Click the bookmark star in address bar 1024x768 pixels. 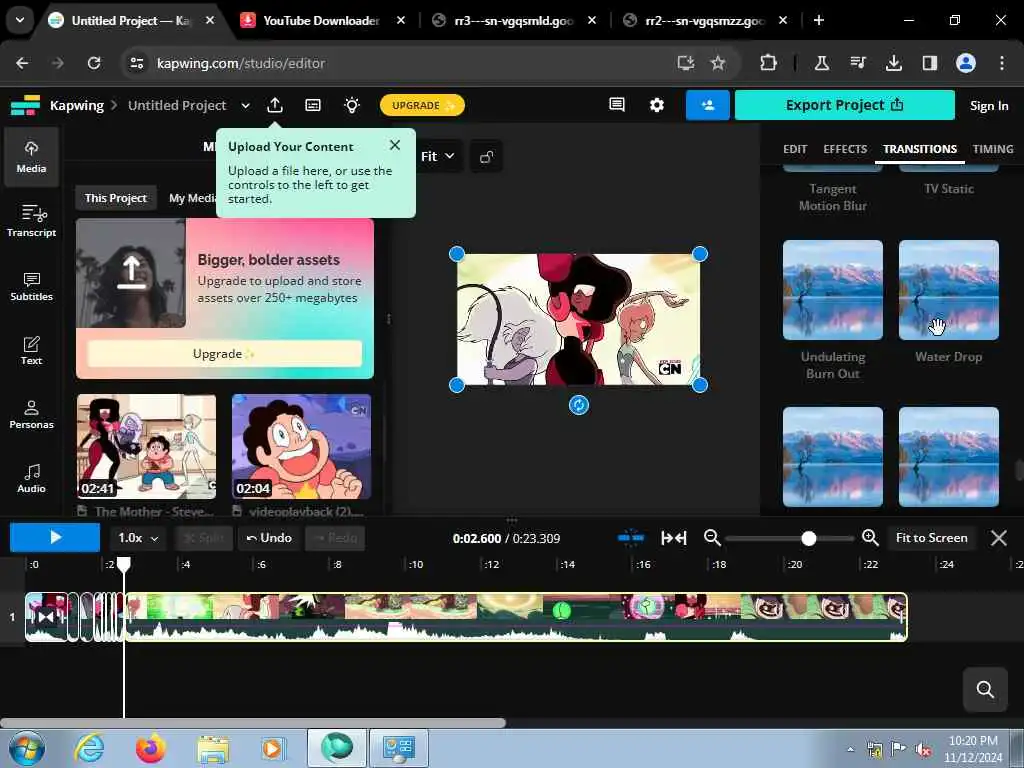point(718,63)
